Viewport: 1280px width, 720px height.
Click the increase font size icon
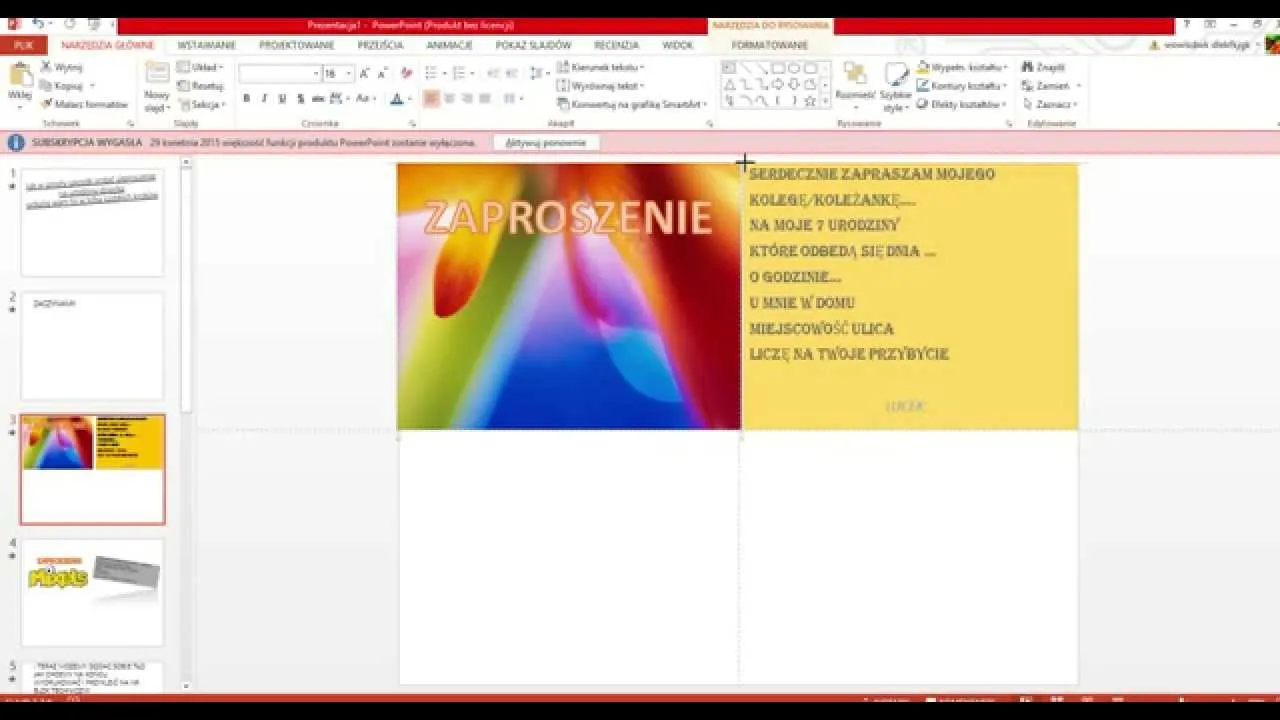[364, 73]
